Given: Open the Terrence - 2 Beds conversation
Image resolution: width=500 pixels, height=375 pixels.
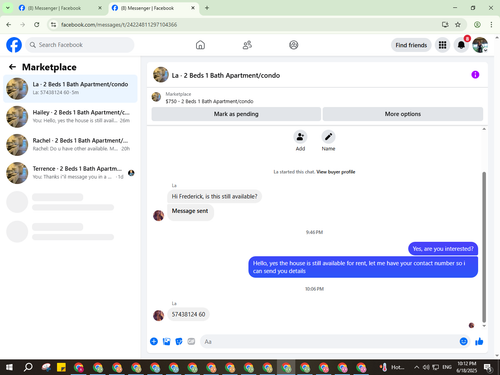Looking at the screenshot, I should [70, 173].
